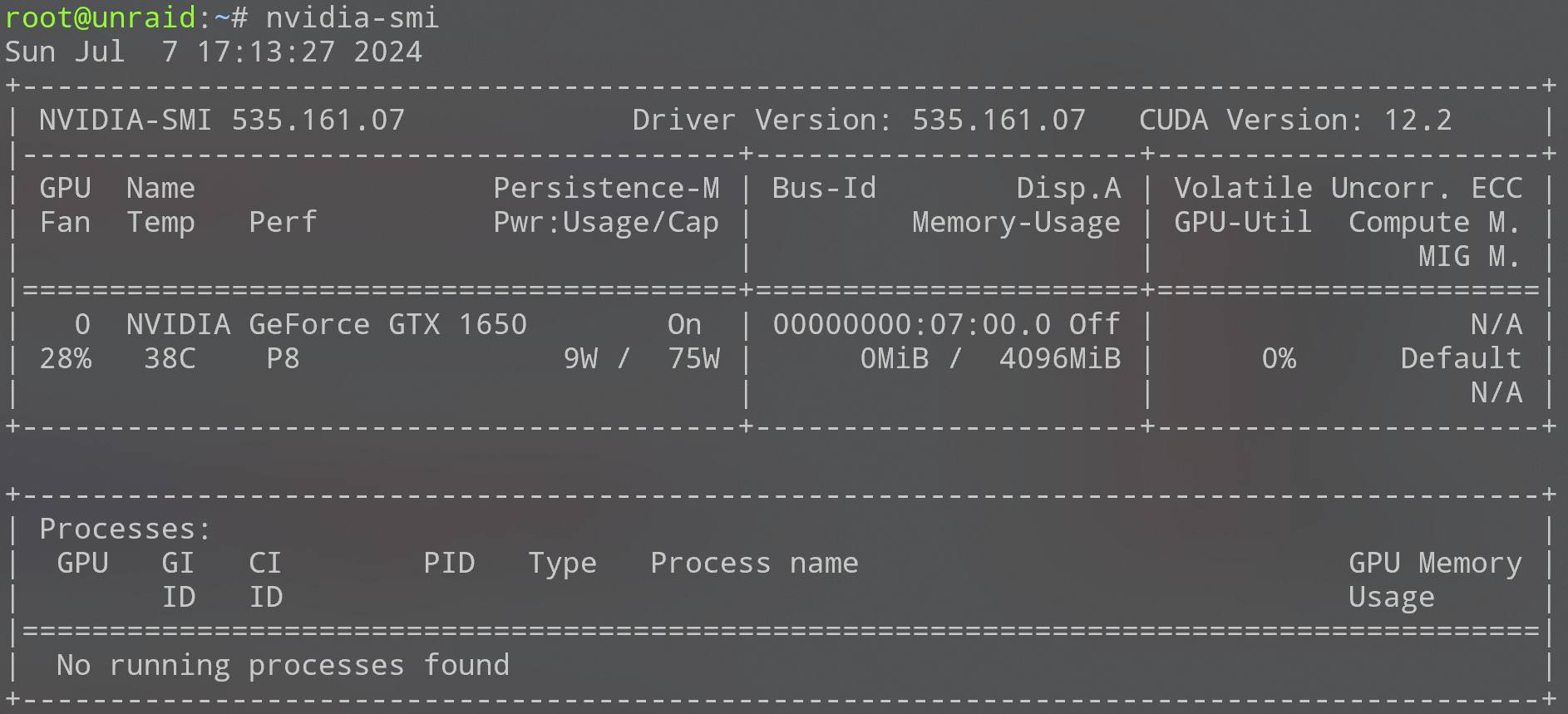Click the temperature reading 38C
This screenshot has width=1568, height=714.
[x=170, y=358]
